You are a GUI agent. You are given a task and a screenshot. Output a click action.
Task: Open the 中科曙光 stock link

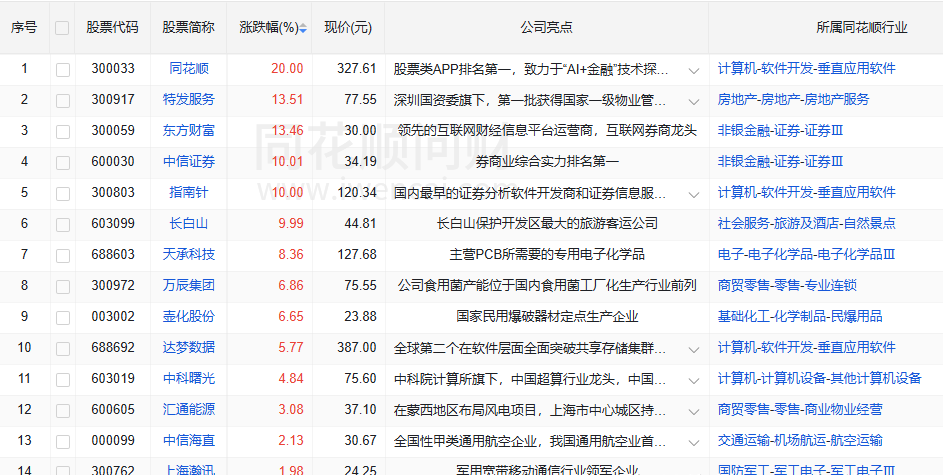point(189,379)
